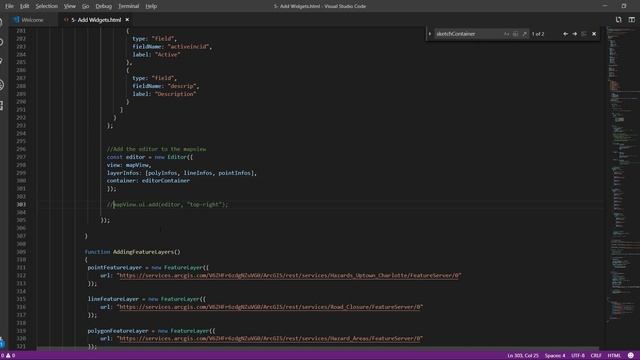Click 'view: mapView,' line
This screenshot has height=360, width=640.
[129, 165]
